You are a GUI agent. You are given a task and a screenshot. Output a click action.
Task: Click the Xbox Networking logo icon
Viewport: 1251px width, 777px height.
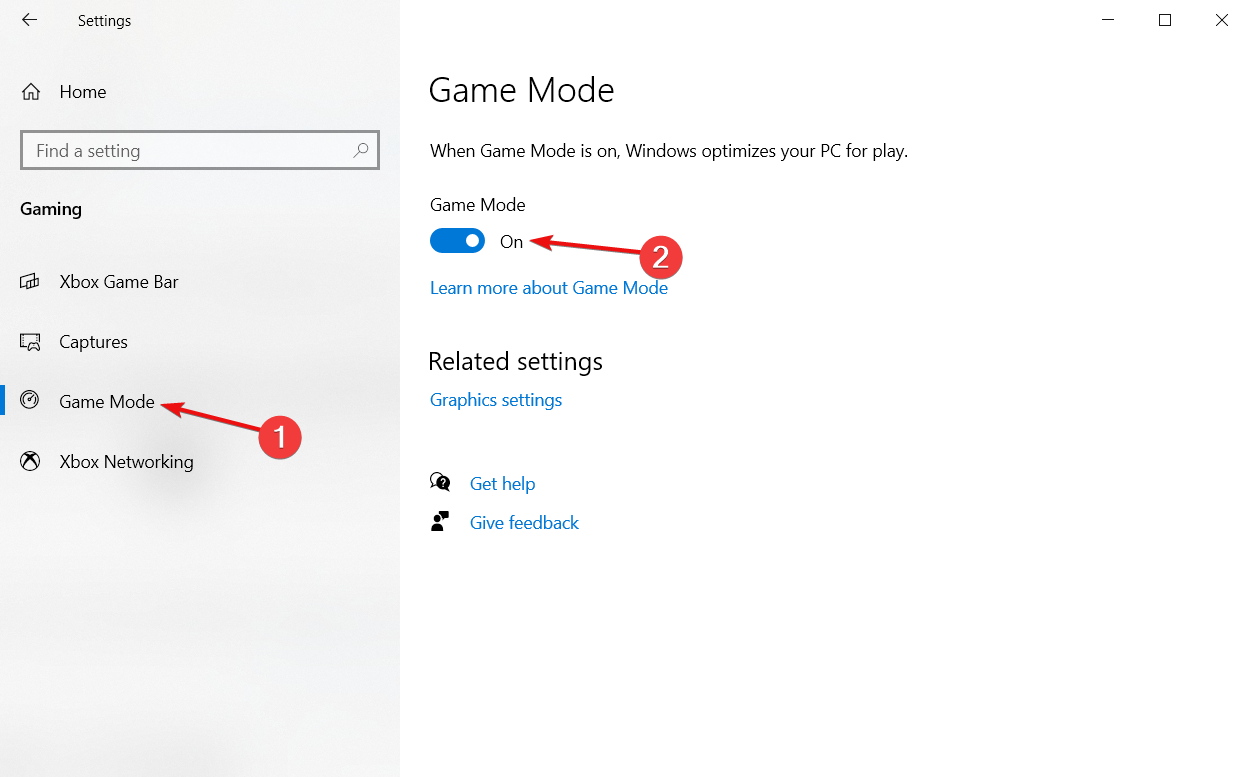click(30, 462)
